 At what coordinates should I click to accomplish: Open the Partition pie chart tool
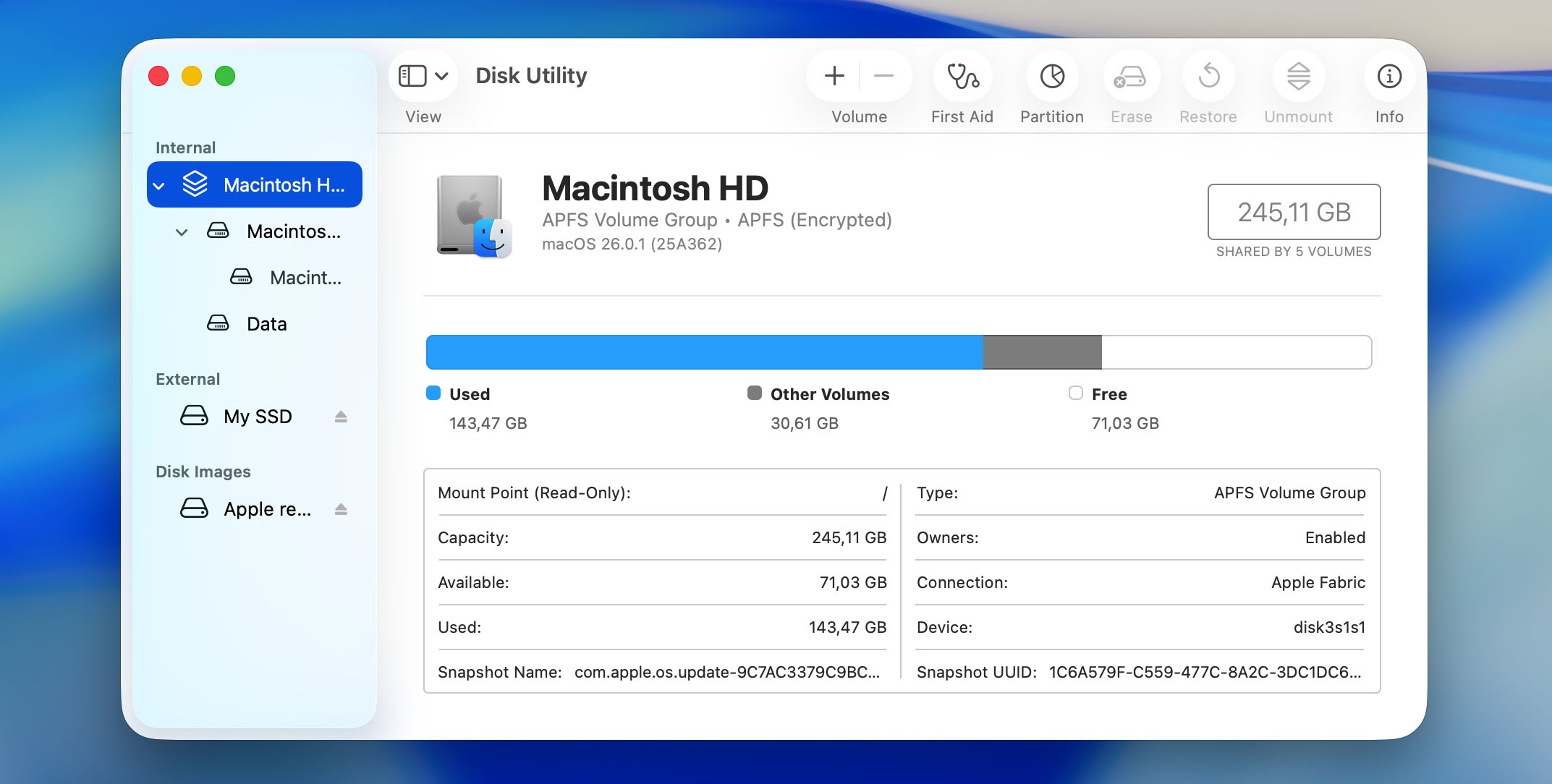tap(1052, 76)
